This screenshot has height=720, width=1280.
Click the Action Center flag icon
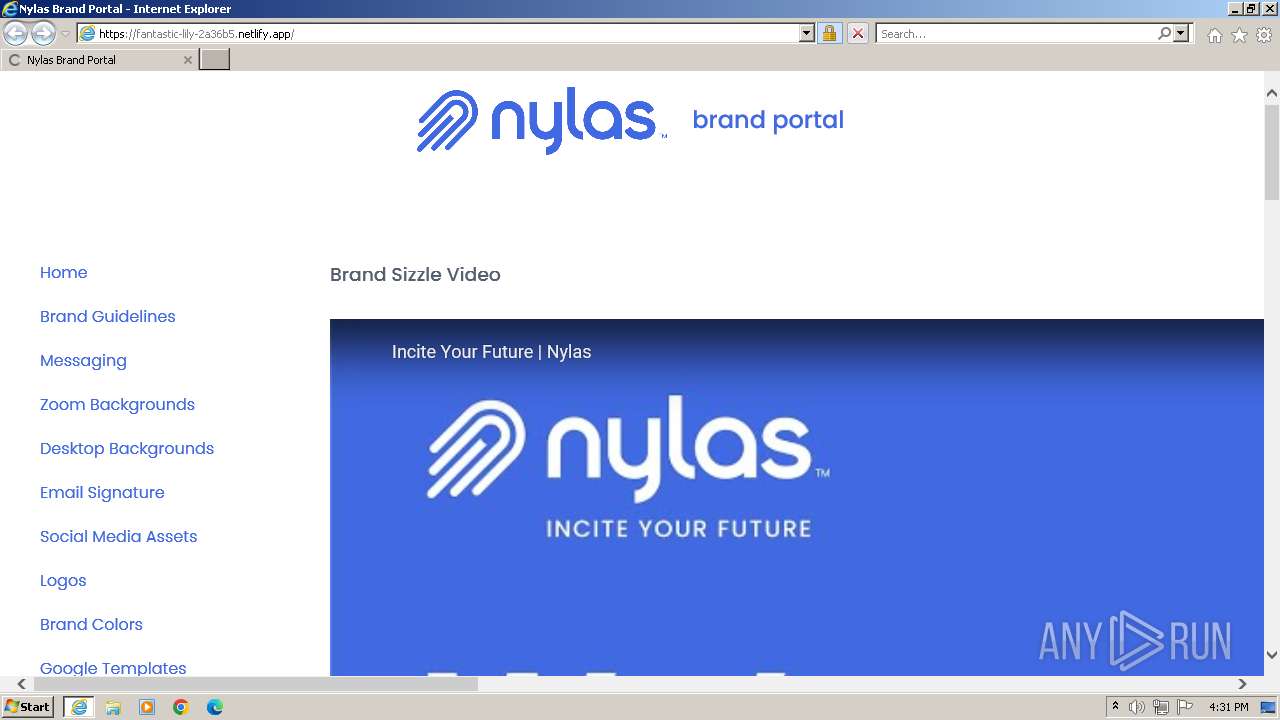1185,707
